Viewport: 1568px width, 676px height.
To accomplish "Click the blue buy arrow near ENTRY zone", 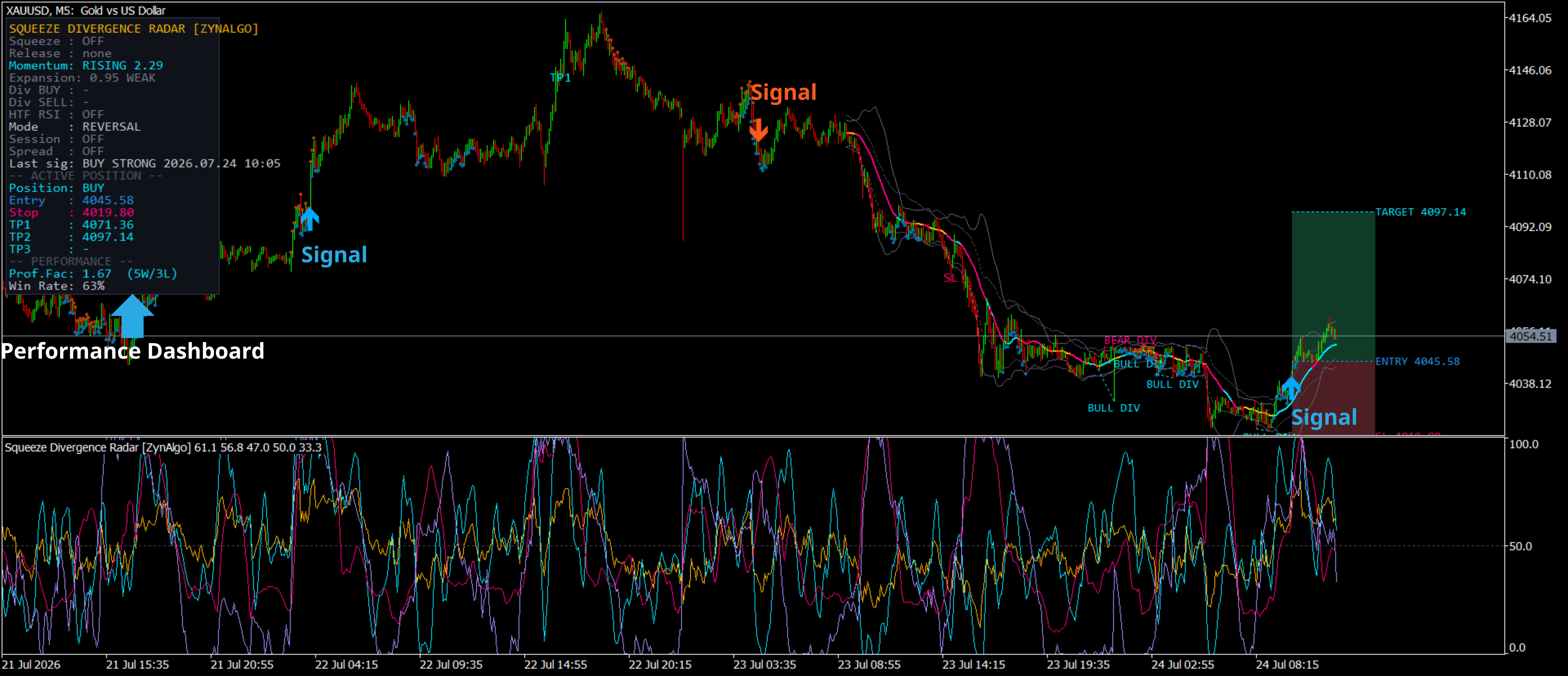I will pyautogui.click(x=1290, y=388).
